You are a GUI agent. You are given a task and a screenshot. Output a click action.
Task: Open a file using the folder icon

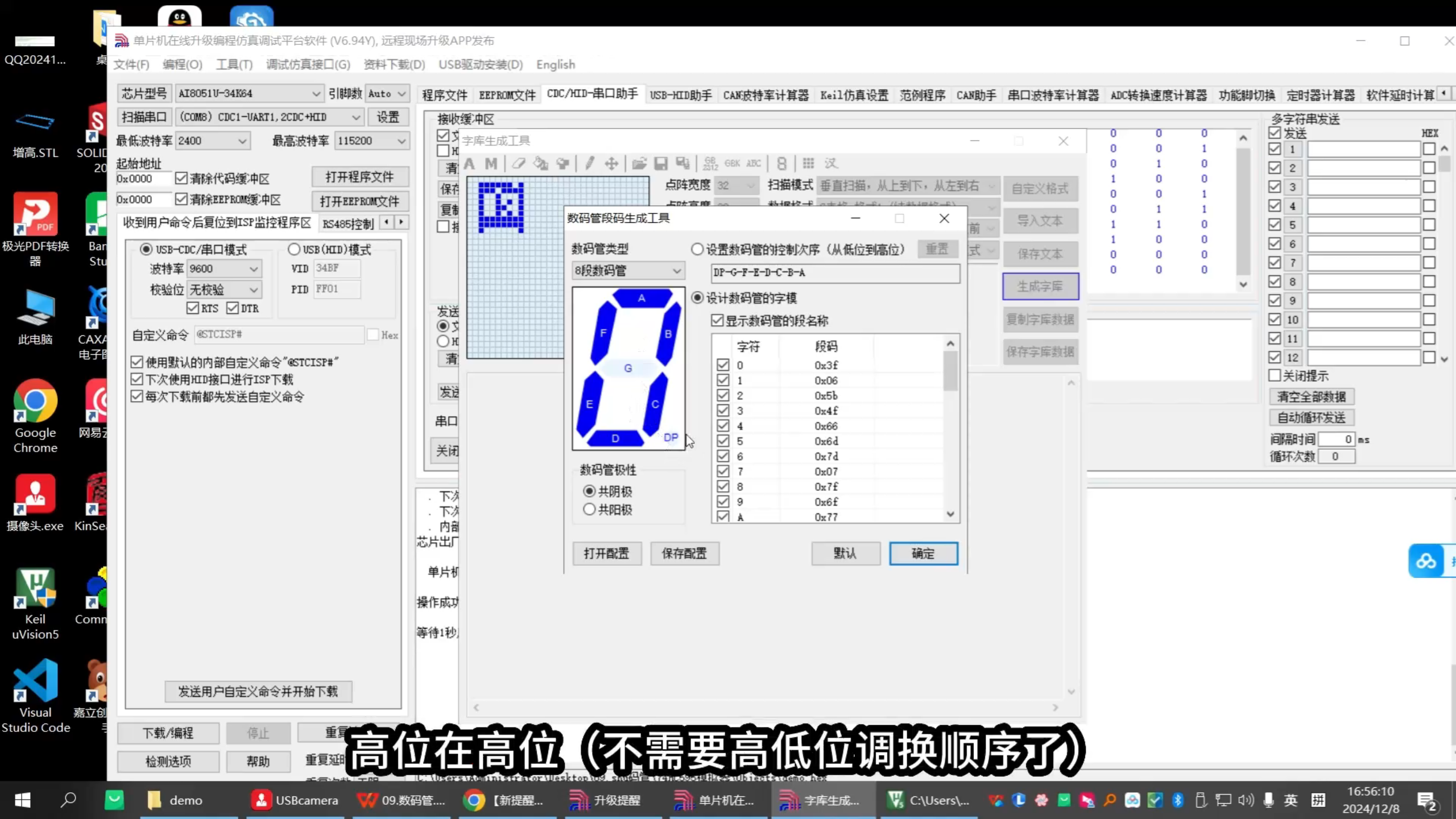click(x=639, y=163)
